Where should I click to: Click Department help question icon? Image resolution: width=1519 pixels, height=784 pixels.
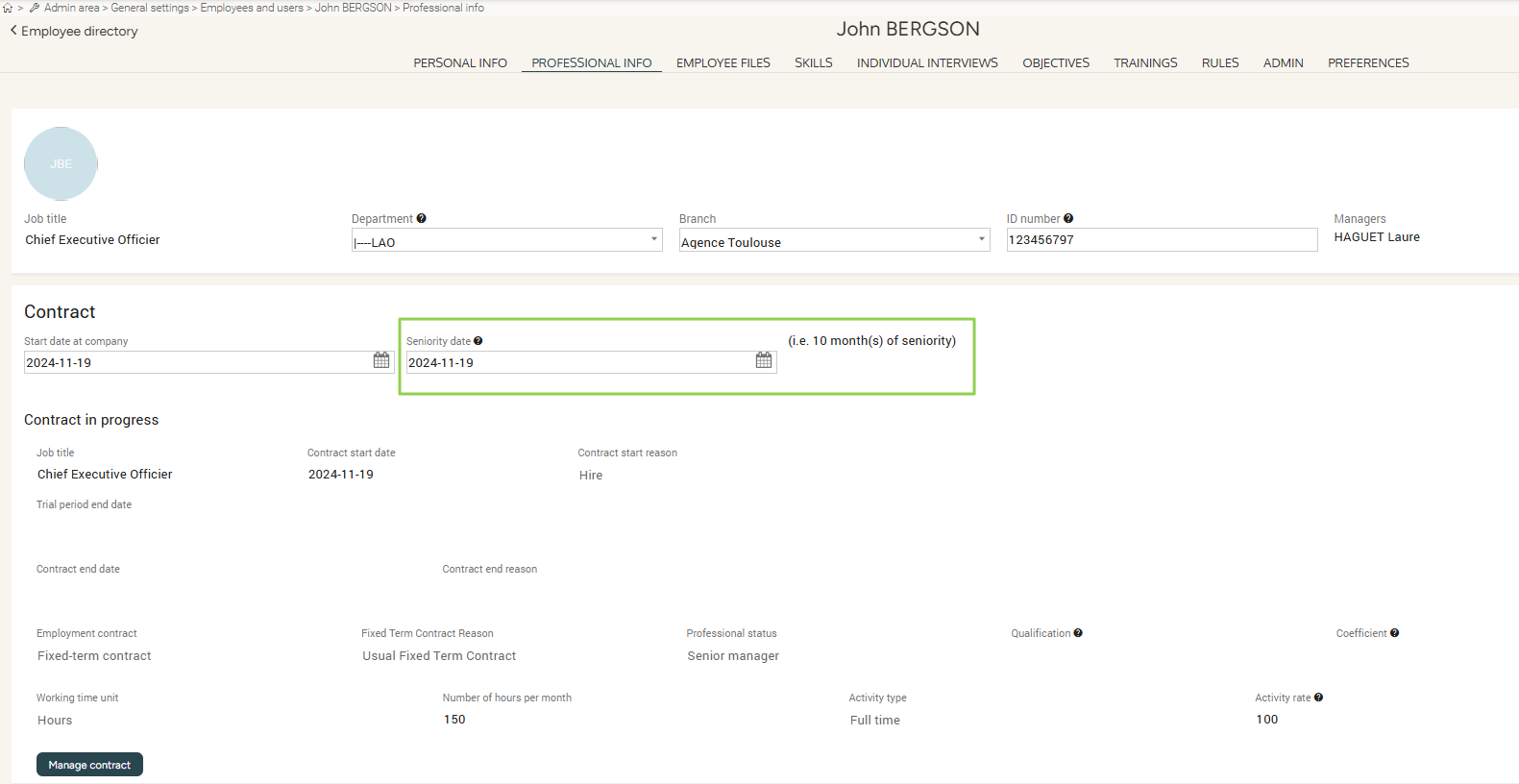pos(422,219)
